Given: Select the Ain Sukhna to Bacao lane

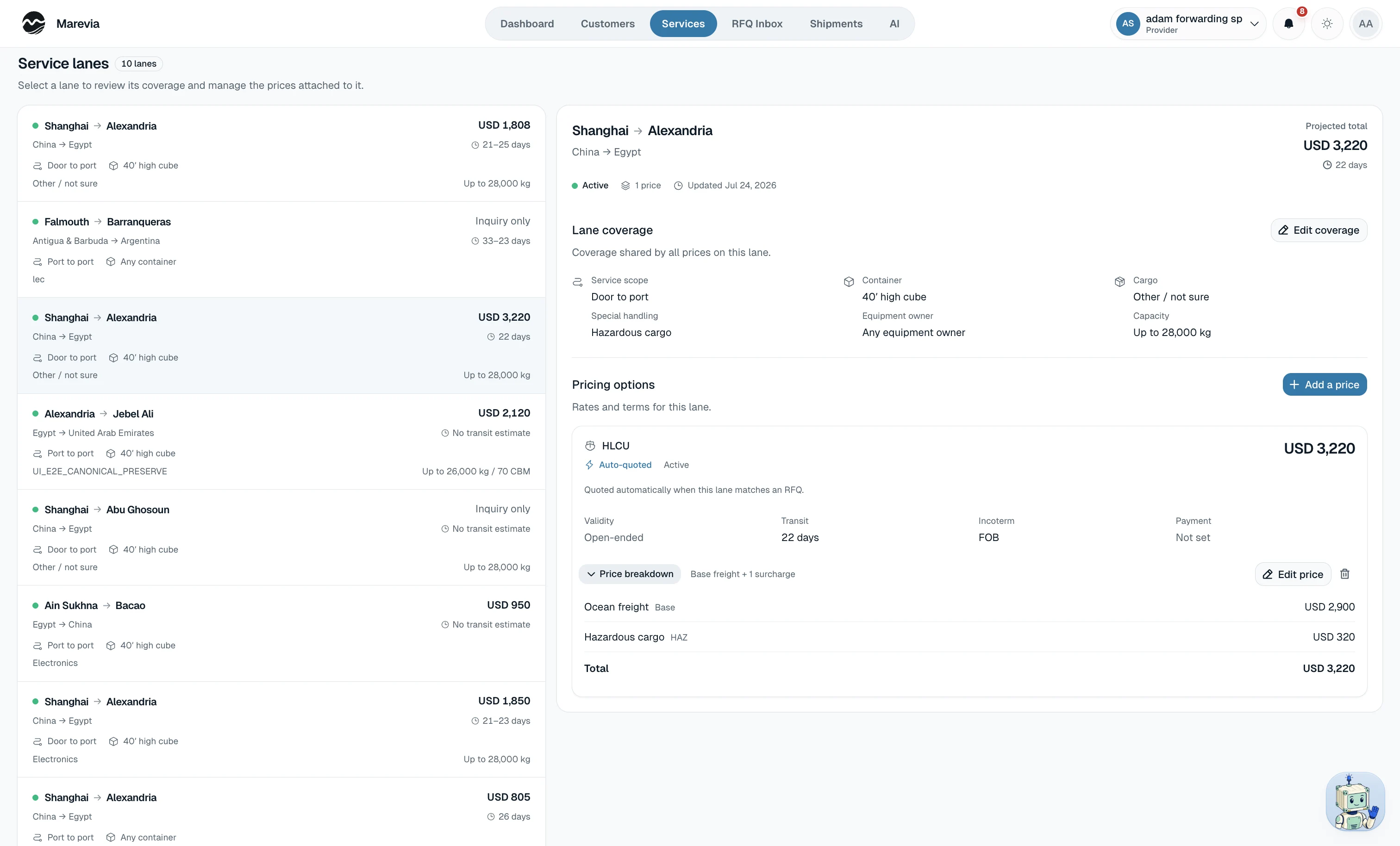Looking at the screenshot, I should pyautogui.click(x=281, y=634).
